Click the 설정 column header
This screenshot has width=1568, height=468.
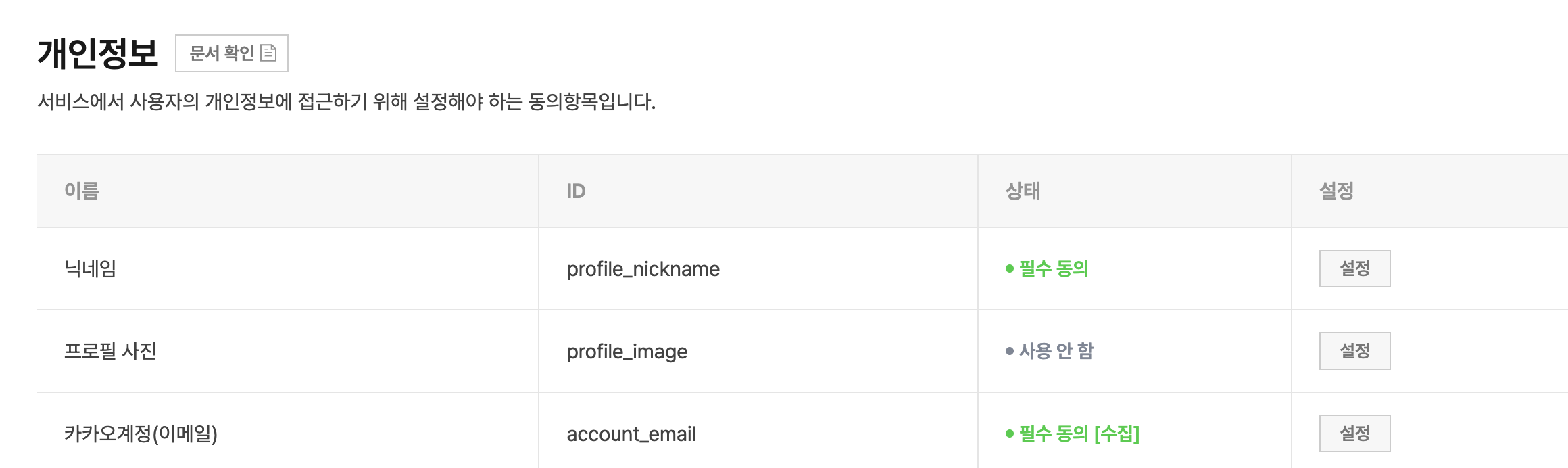pyautogui.click(x=1336, y=191)
